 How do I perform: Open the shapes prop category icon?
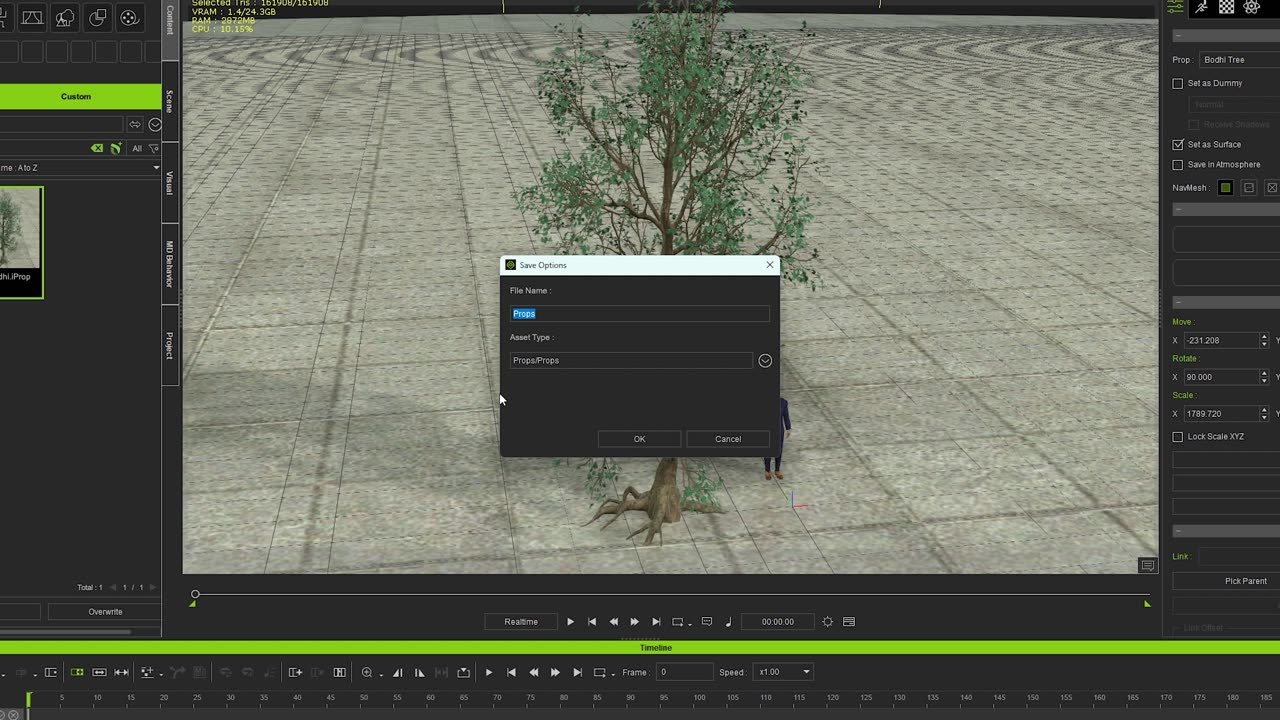[x=97, y=17]
